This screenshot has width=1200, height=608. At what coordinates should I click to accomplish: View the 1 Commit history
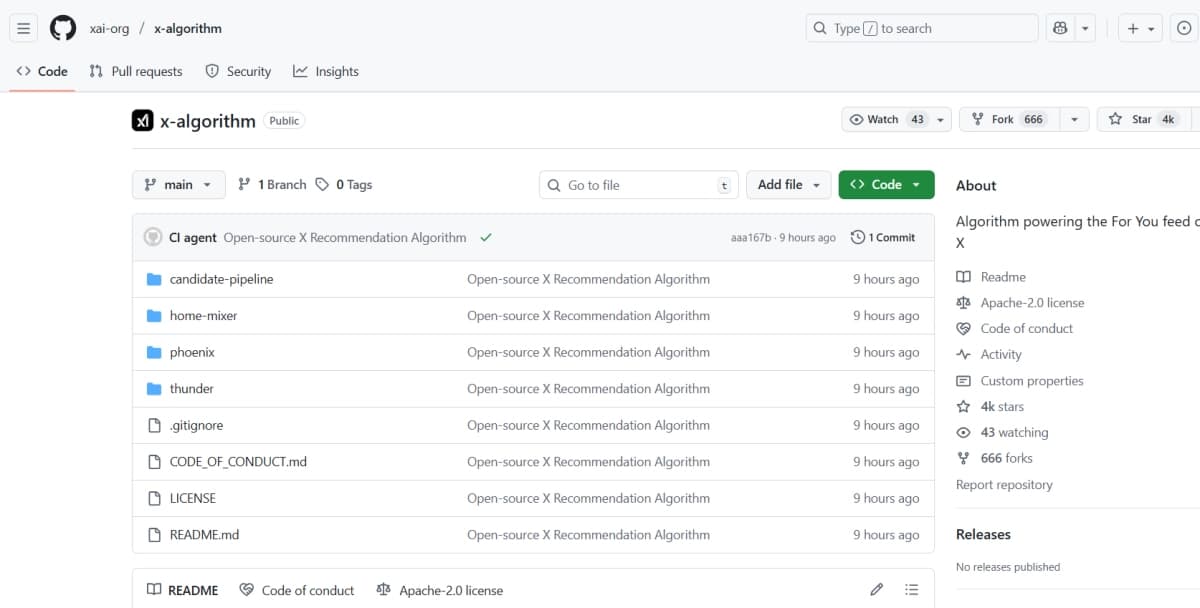pos(883,238)
